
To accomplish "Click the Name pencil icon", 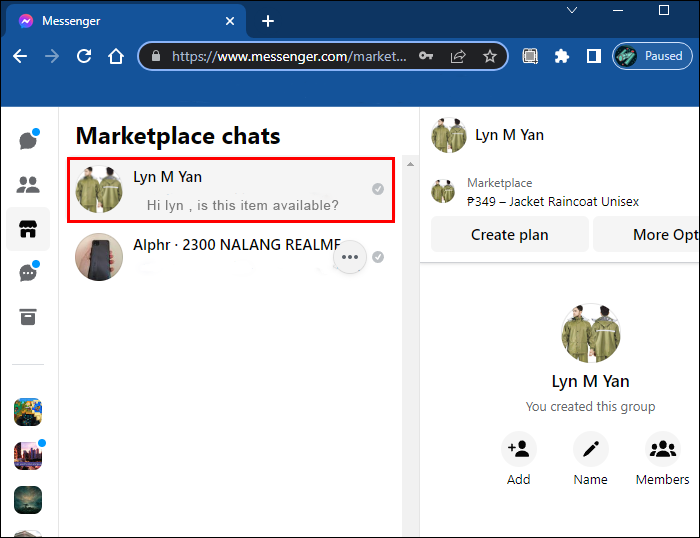I will click(x=590, y=450).
